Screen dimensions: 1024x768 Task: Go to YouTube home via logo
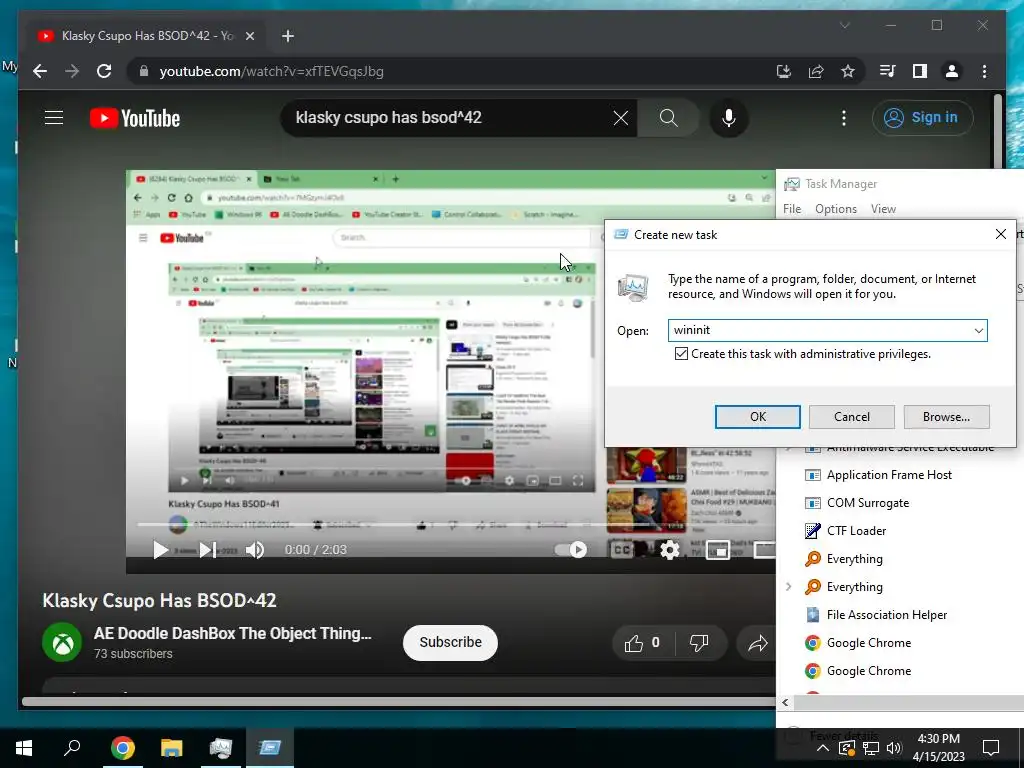coord(135,118)
